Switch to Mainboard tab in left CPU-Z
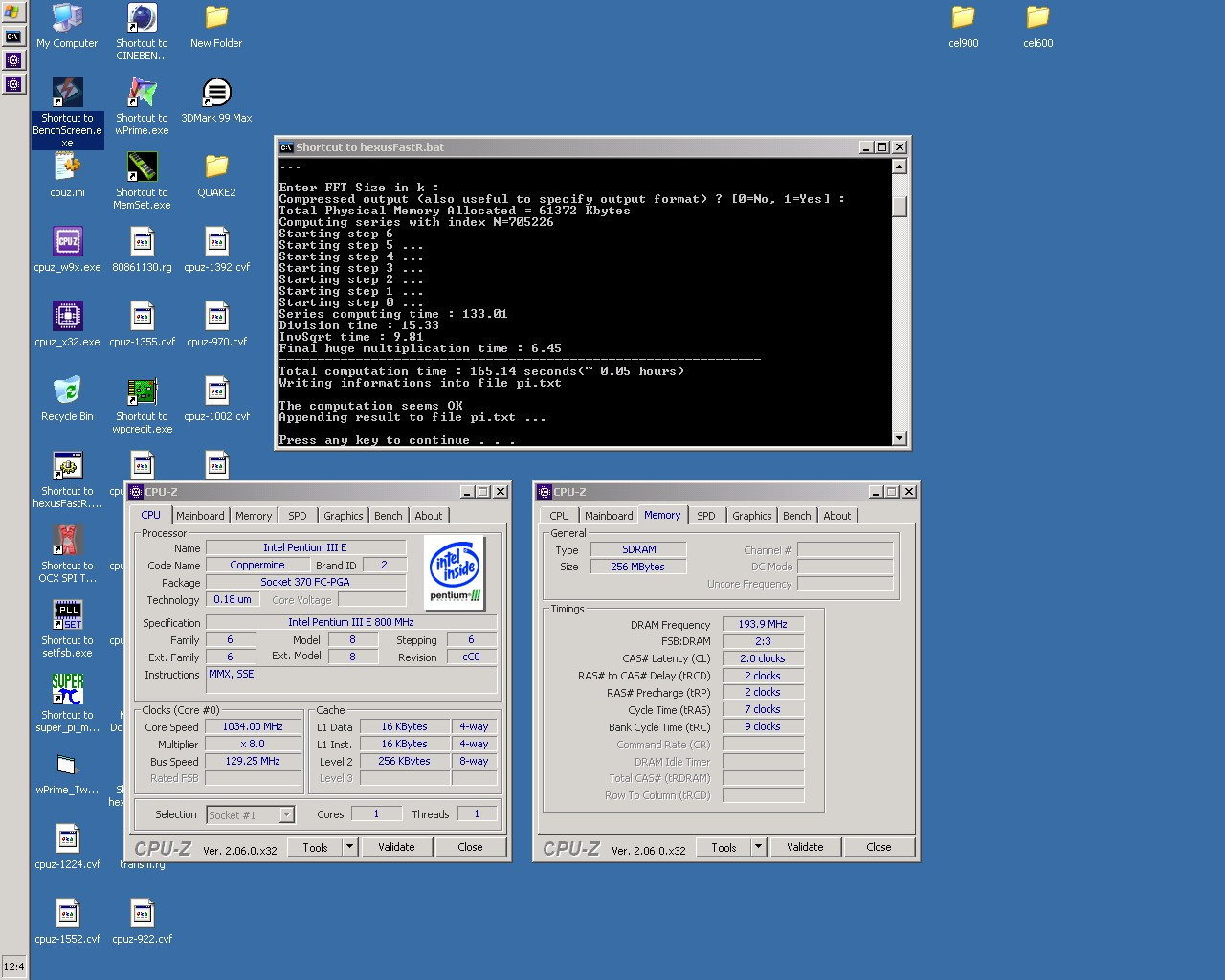 point(200,516)
